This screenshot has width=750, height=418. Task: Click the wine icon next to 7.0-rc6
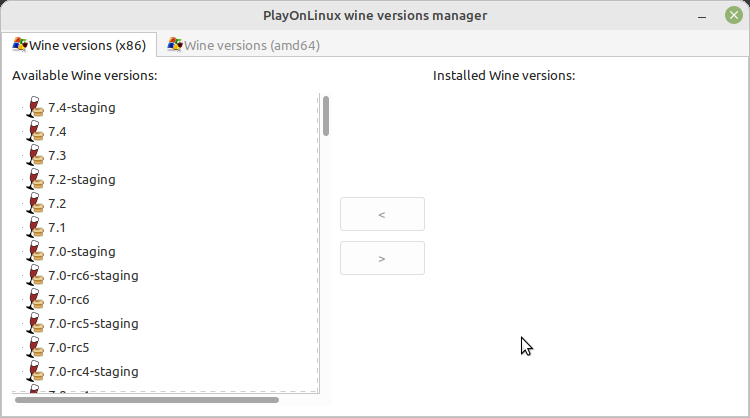point(35,299)
